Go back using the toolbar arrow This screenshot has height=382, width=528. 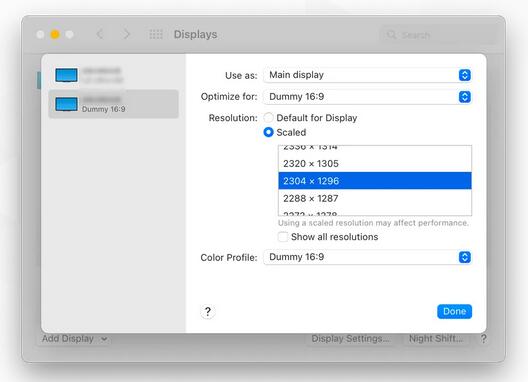[x=100, y=34]
